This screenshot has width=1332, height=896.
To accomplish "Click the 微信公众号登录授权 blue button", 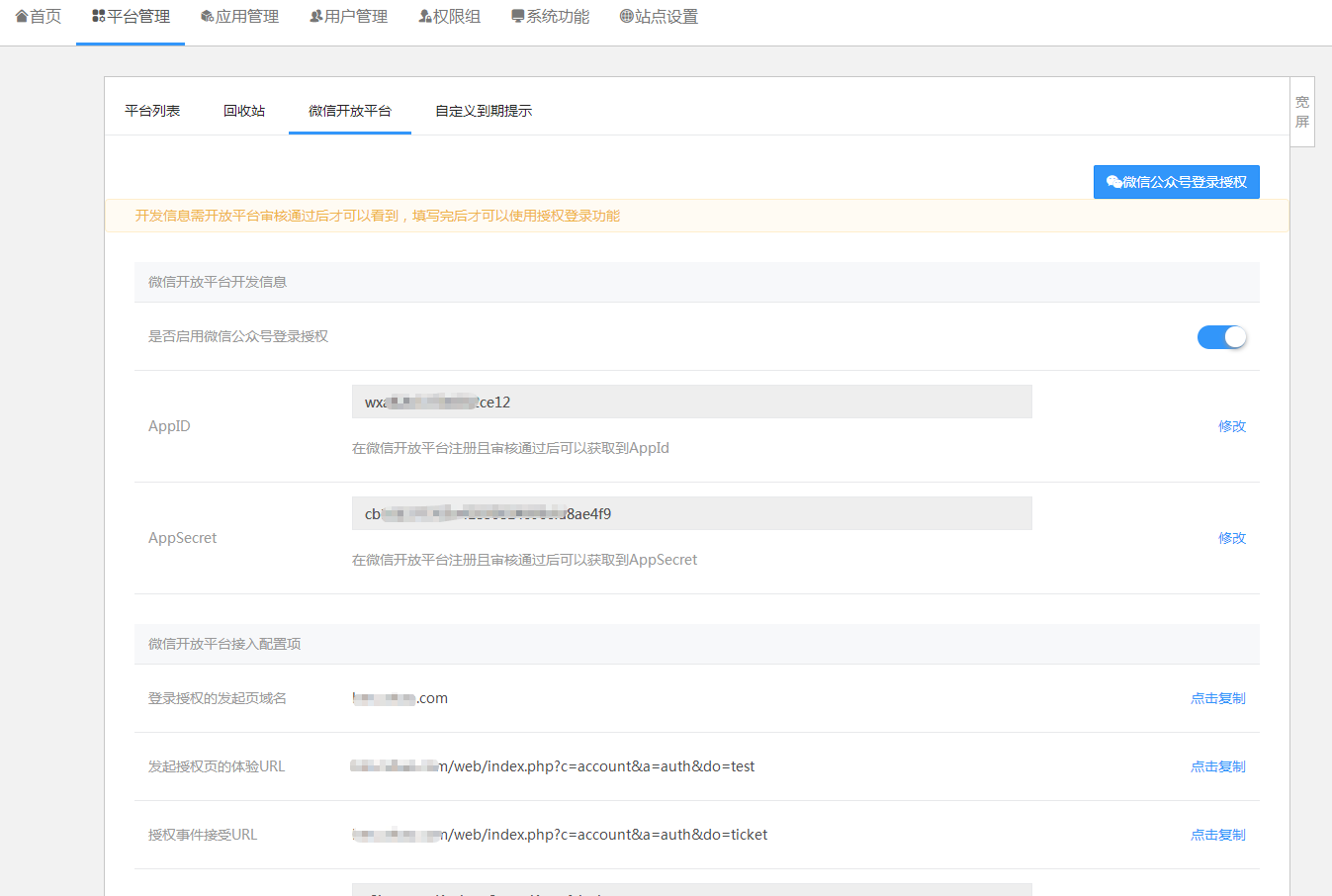I will (x=1176, y=182).
